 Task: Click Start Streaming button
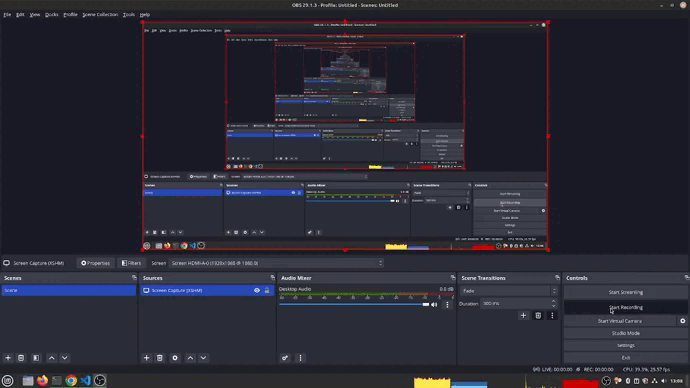pos(625,292)
